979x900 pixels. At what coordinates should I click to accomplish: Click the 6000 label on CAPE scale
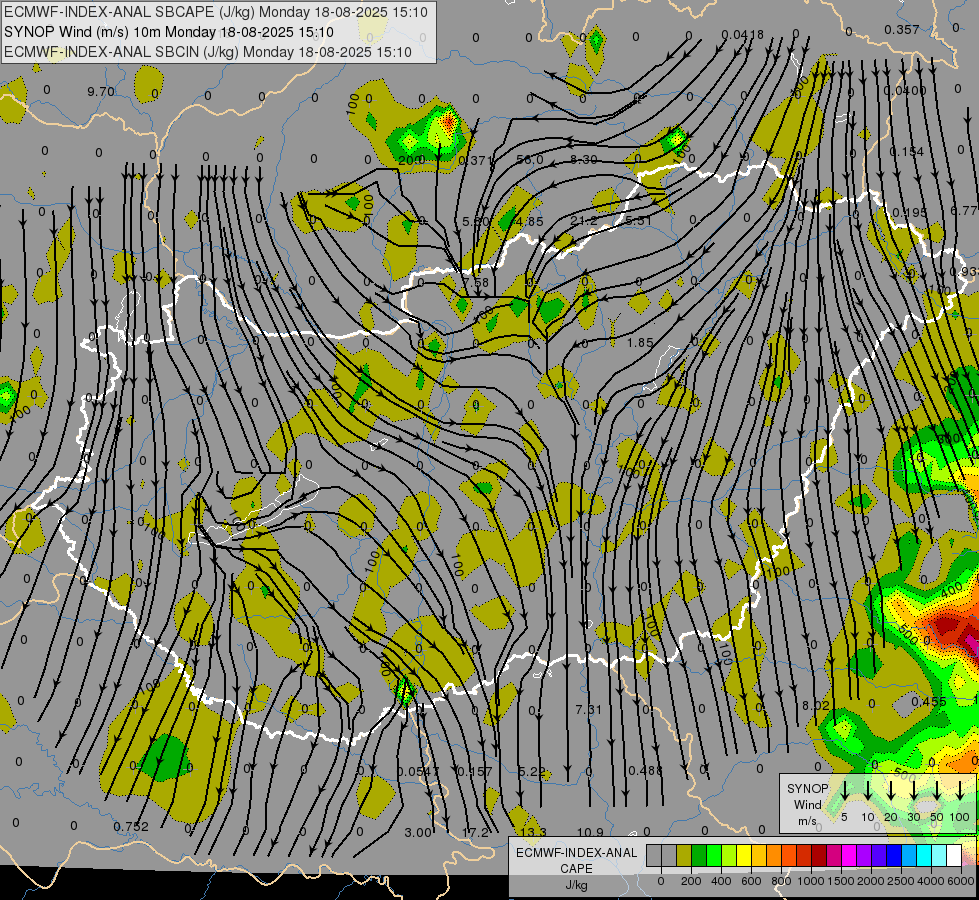click(x=961, y=881)
